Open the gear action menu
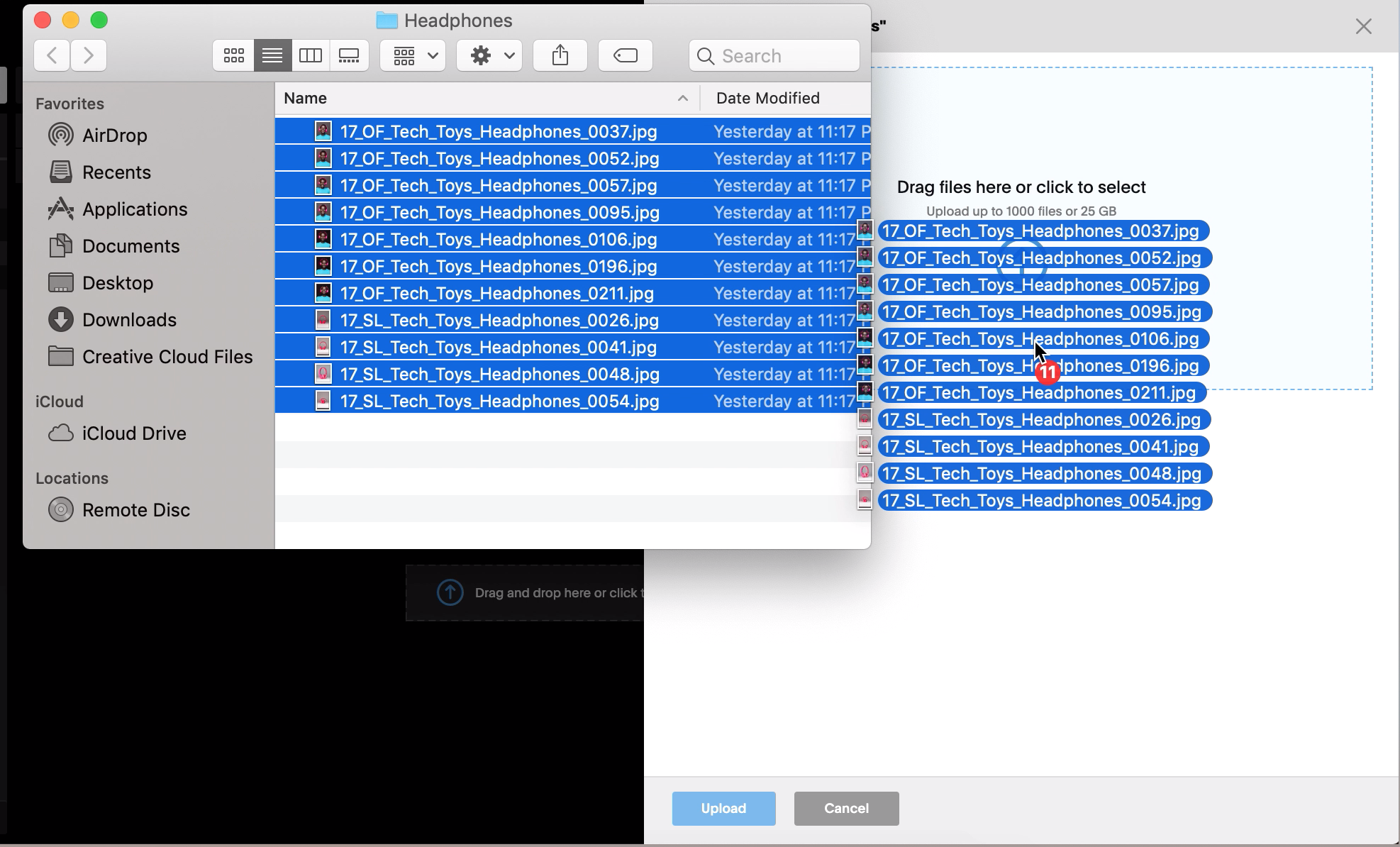The height and width of the screenshot is (847, 1400). click(489, 55)
